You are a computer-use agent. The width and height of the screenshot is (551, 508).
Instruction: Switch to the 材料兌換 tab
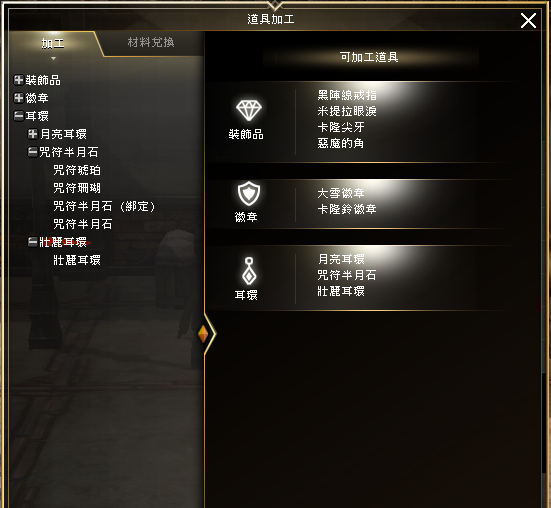tap(151, 43)
